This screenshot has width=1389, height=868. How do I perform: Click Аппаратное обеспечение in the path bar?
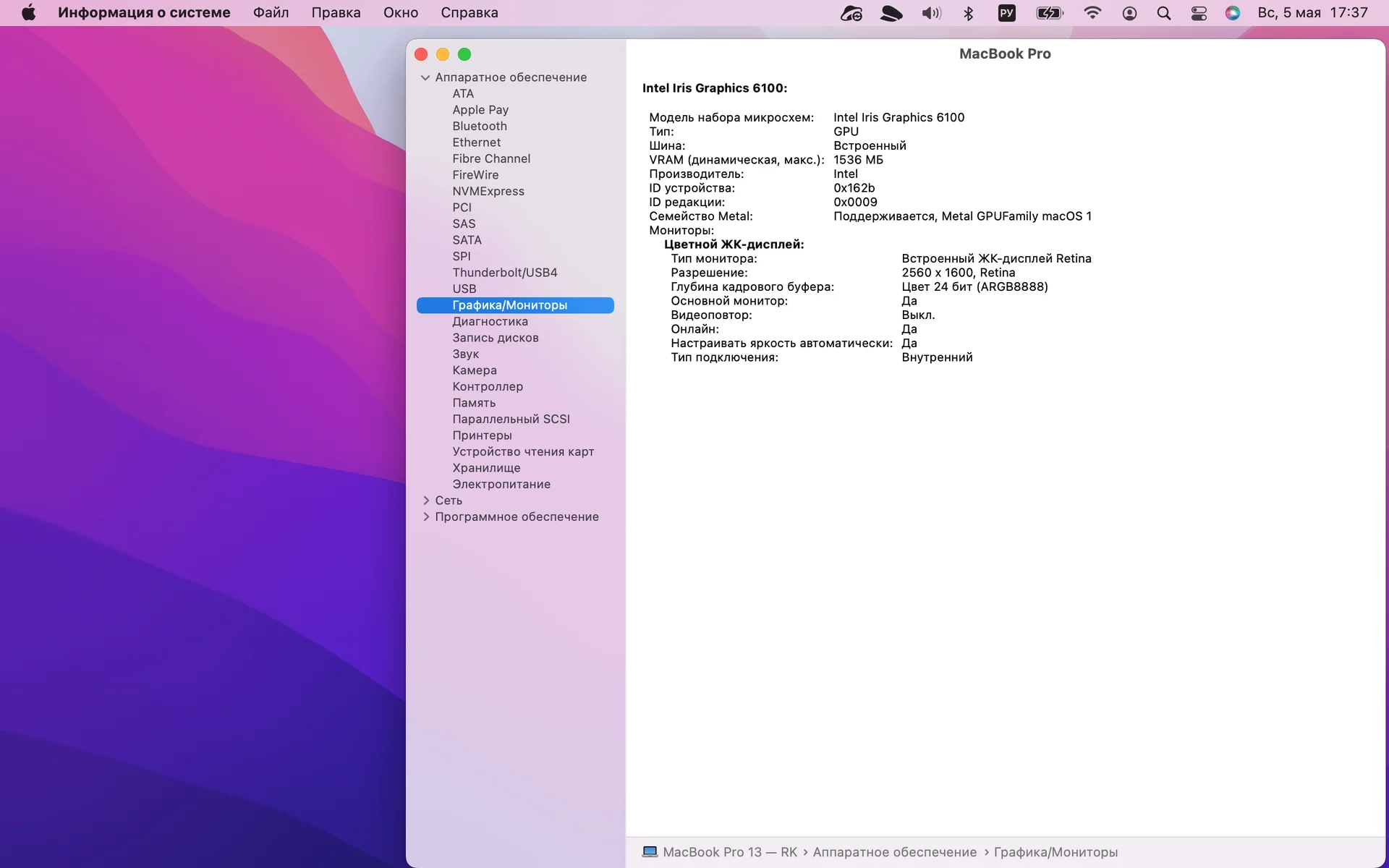click(894, 852)
